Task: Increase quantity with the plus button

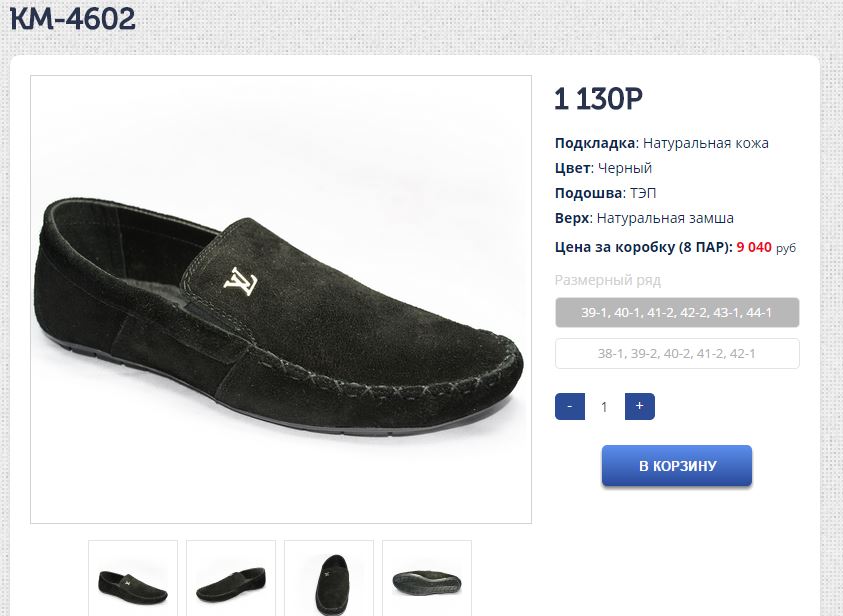Action: click(x=640, y=407)
